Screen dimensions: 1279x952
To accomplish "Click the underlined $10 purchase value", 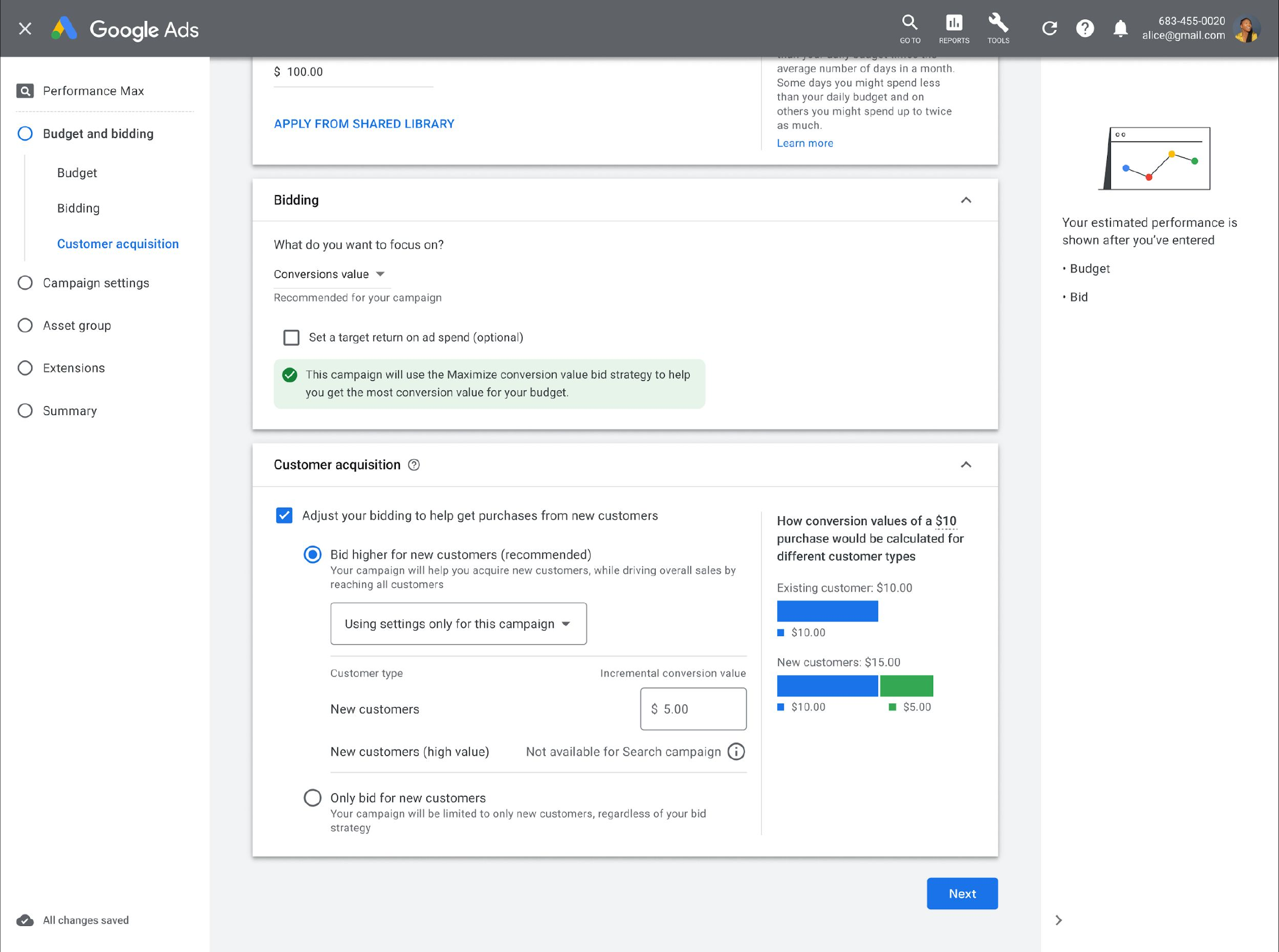I will (946, 521).
